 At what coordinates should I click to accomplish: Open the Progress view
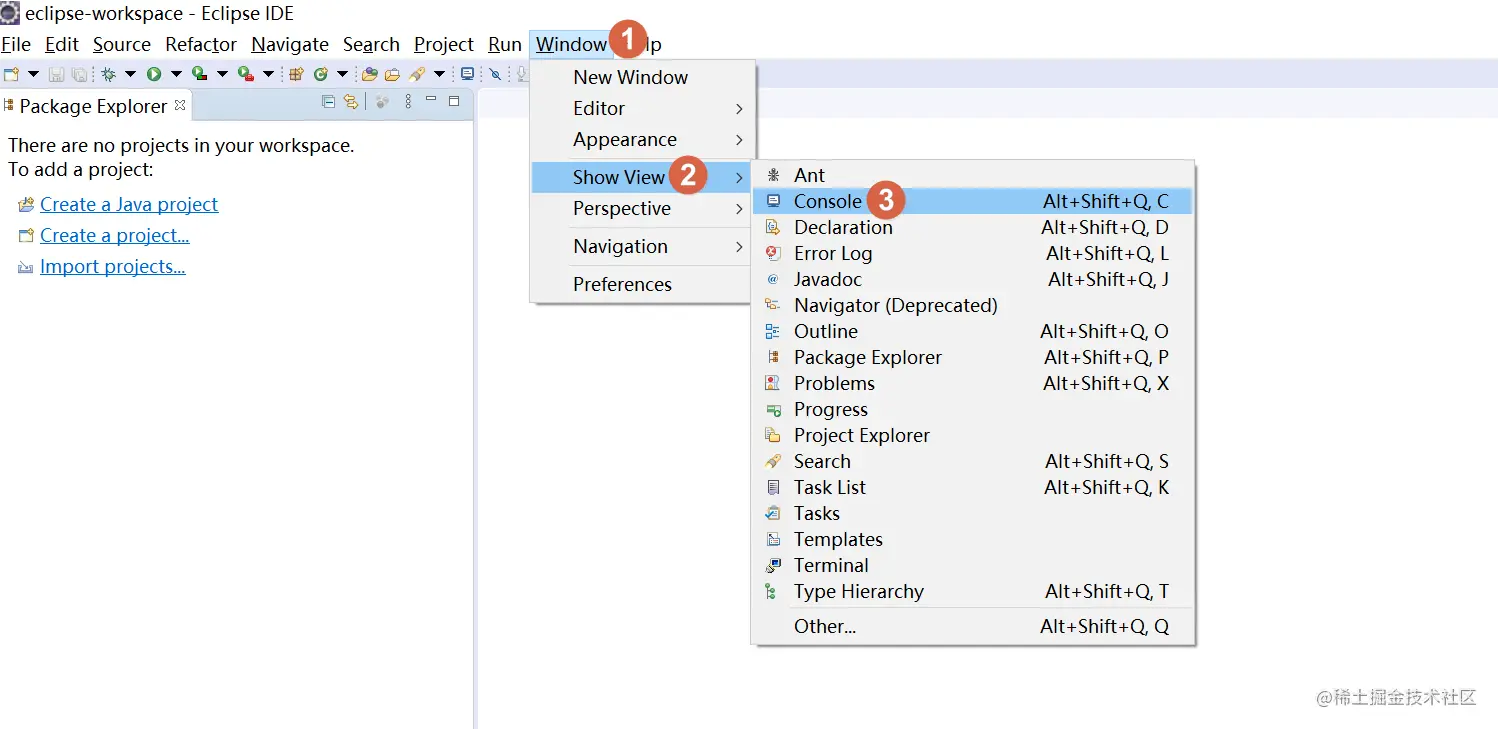point(973,409)
